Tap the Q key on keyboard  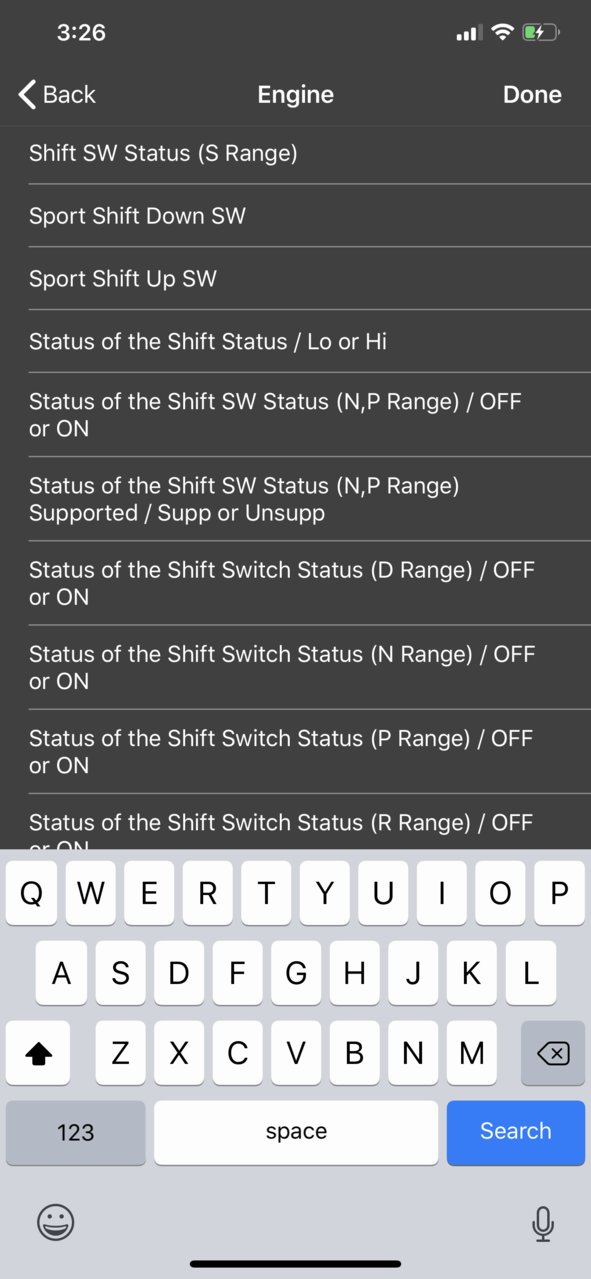(31, 893)
